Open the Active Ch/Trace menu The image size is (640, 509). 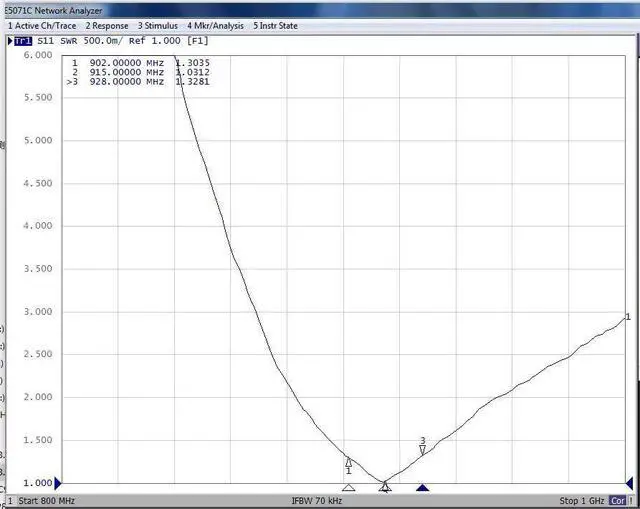[43, 25]
